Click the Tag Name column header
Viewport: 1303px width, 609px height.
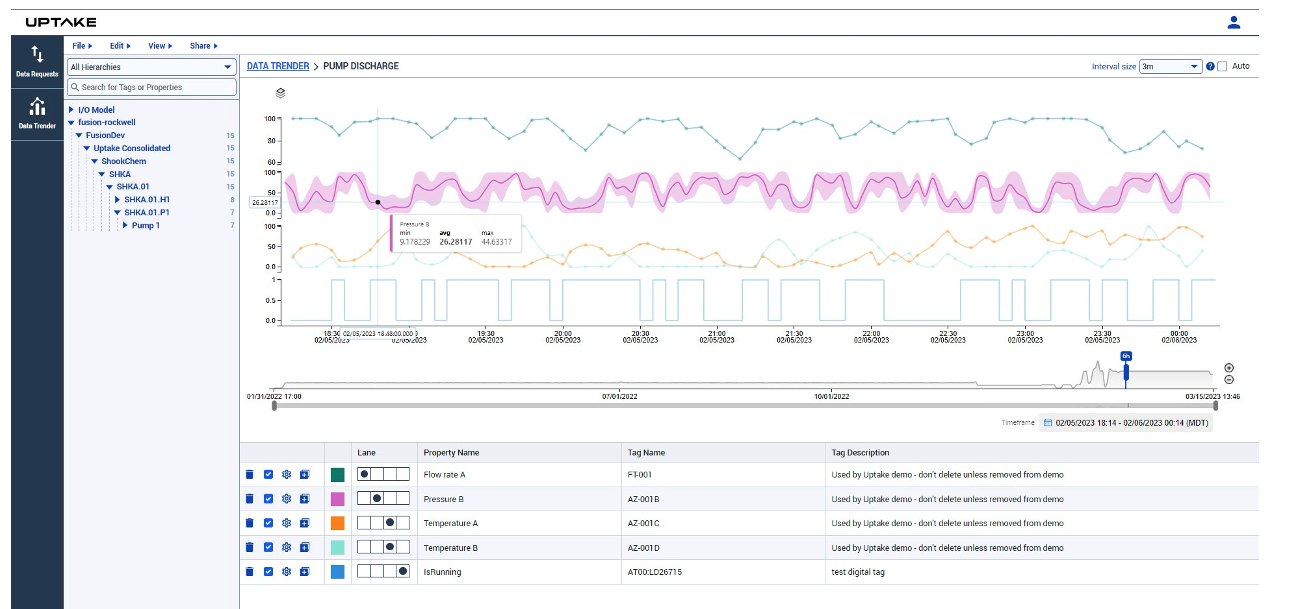pos(644,453)
